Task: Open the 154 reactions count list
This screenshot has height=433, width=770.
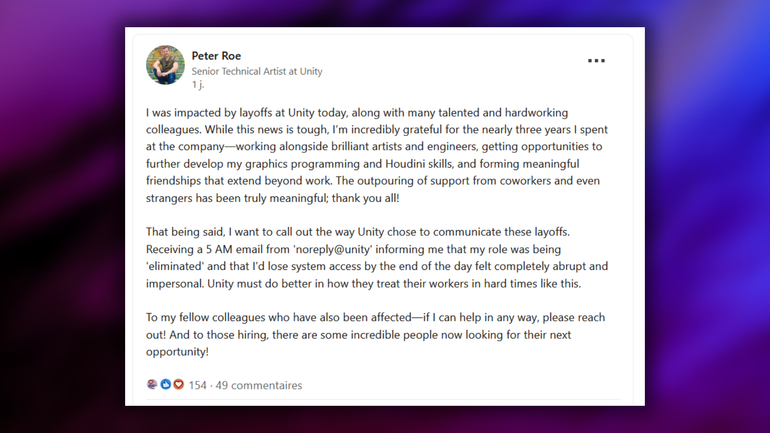Action: pos(197,385)
